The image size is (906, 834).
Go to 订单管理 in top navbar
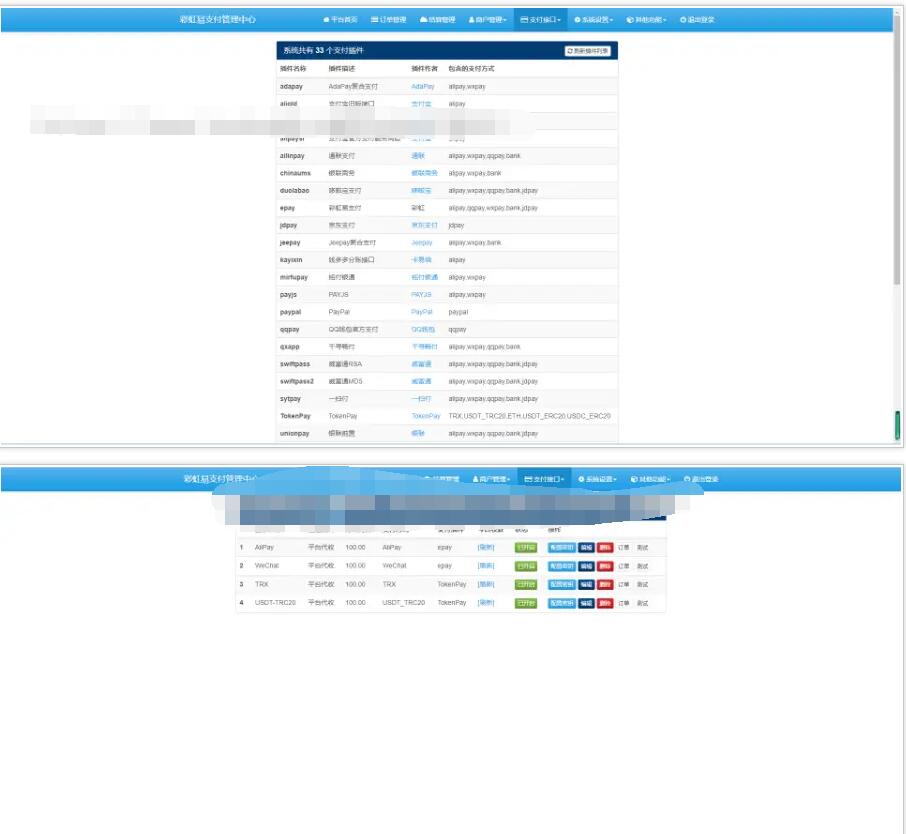388,20
